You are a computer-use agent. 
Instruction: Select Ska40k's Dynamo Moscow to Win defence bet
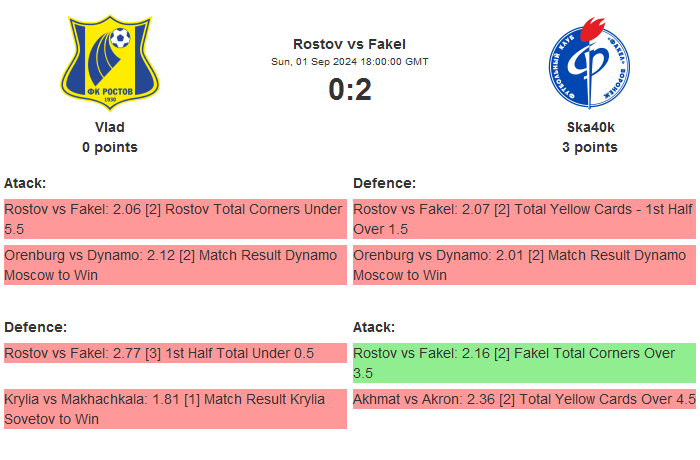(524, 265)
